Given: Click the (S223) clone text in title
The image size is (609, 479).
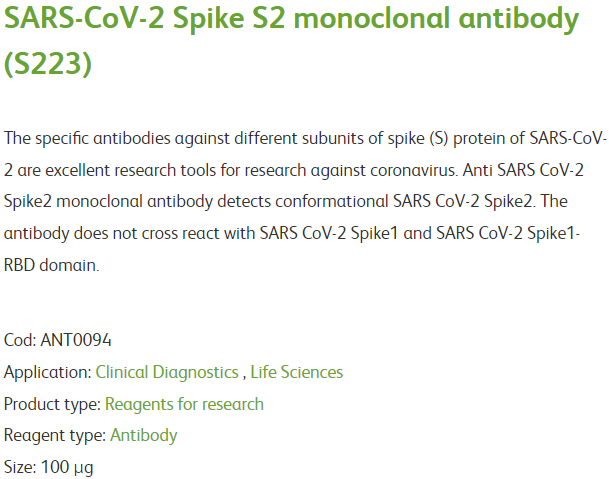Looking at the screenshot, I should [48, 63].
